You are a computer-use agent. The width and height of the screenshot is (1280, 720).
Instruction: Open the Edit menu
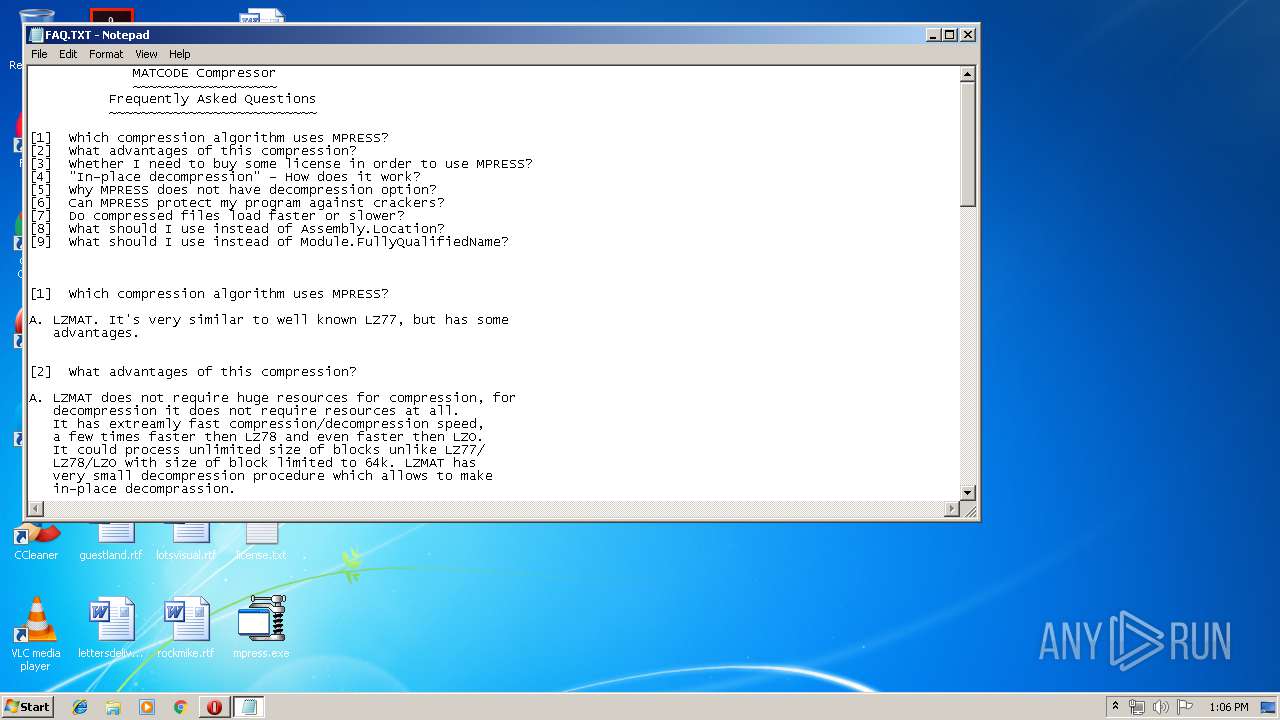pyautogui.click(x=68, y=54)
